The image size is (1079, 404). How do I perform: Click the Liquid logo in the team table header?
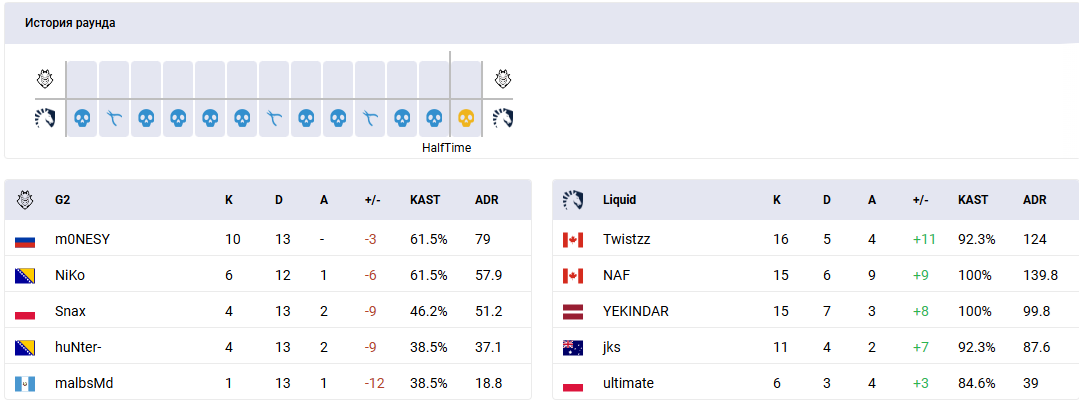(x=573, y=200)
